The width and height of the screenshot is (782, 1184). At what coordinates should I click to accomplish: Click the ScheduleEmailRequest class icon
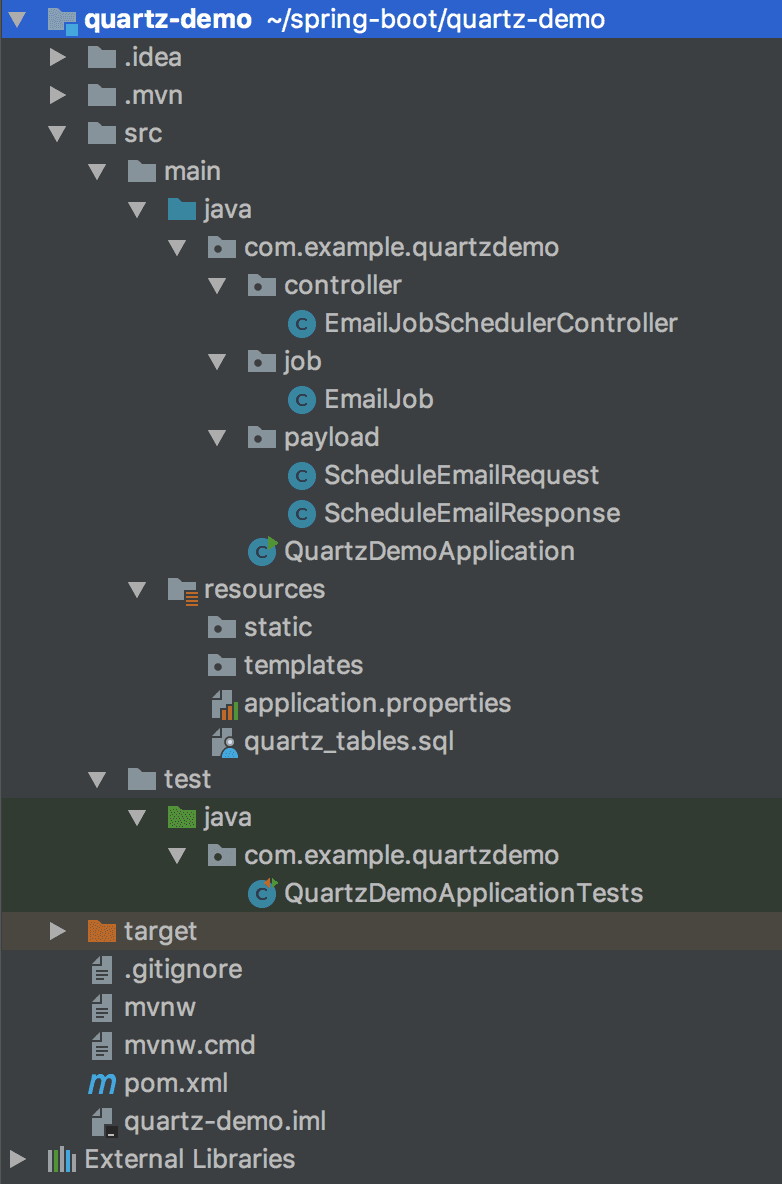(301, 476)
